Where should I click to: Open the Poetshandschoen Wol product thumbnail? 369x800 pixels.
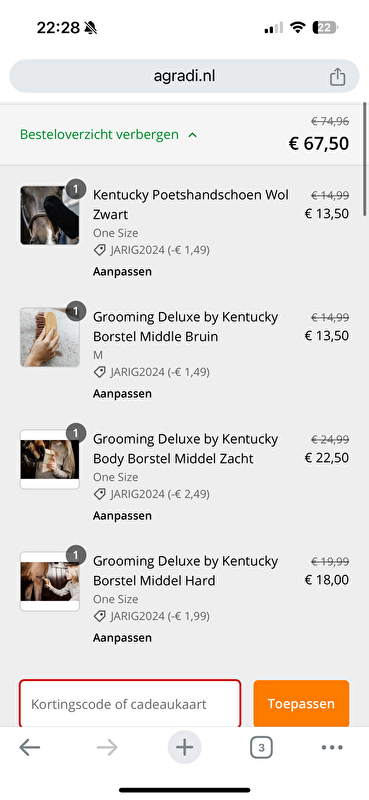pos(50,215)
